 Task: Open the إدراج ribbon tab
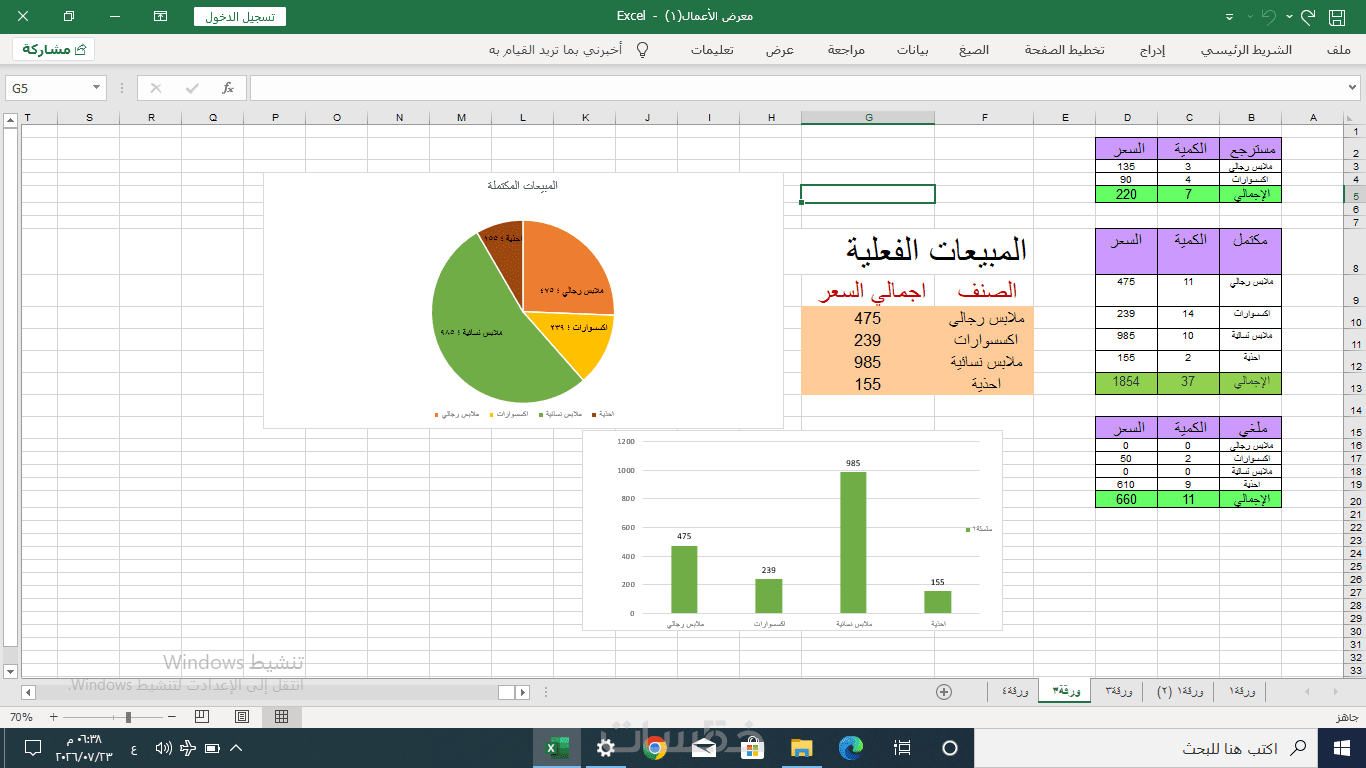click(x=1153, y=50)
